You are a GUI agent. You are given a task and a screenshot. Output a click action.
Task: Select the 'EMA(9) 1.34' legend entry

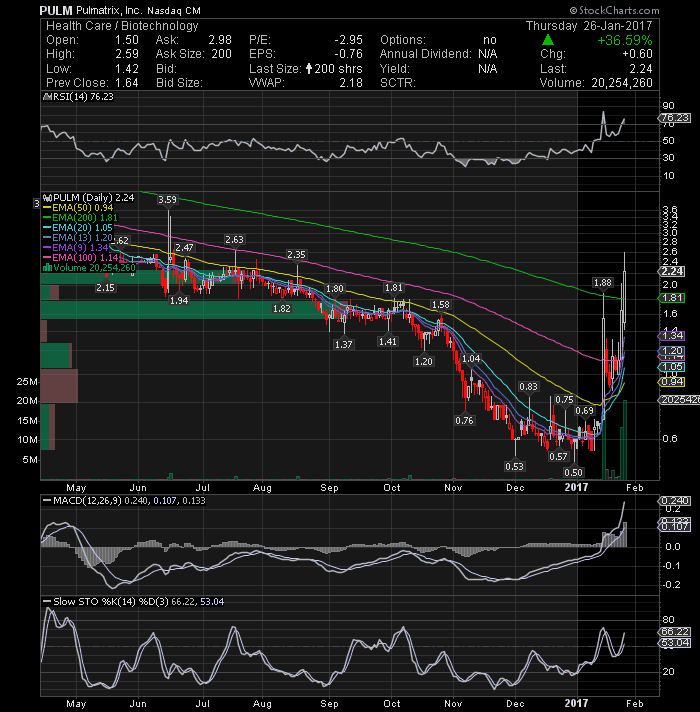80,247
